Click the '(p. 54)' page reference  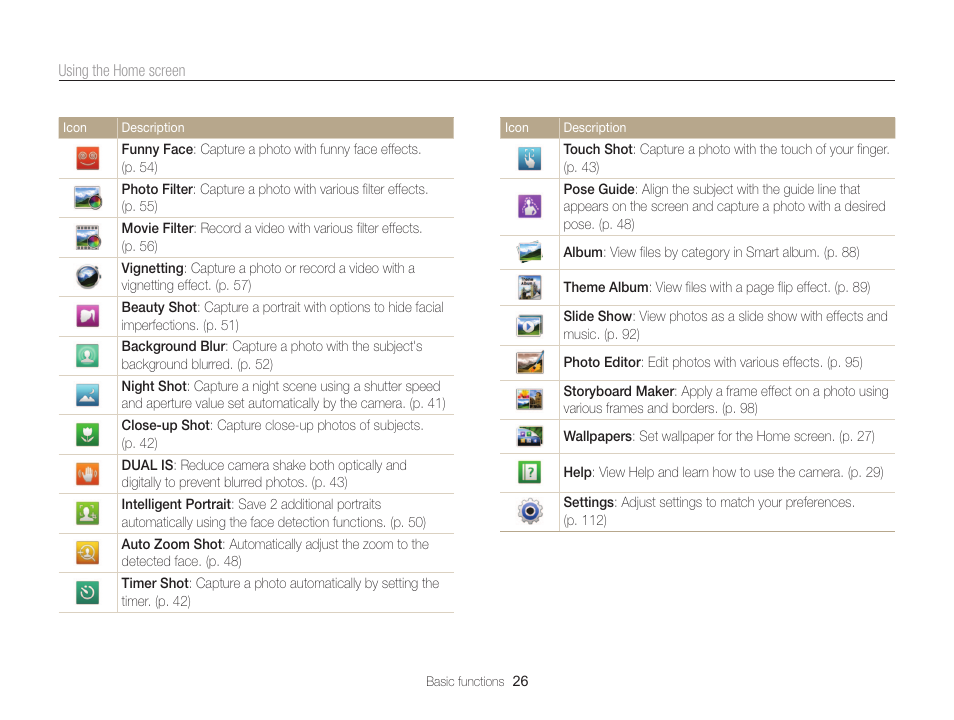(139, 167)
